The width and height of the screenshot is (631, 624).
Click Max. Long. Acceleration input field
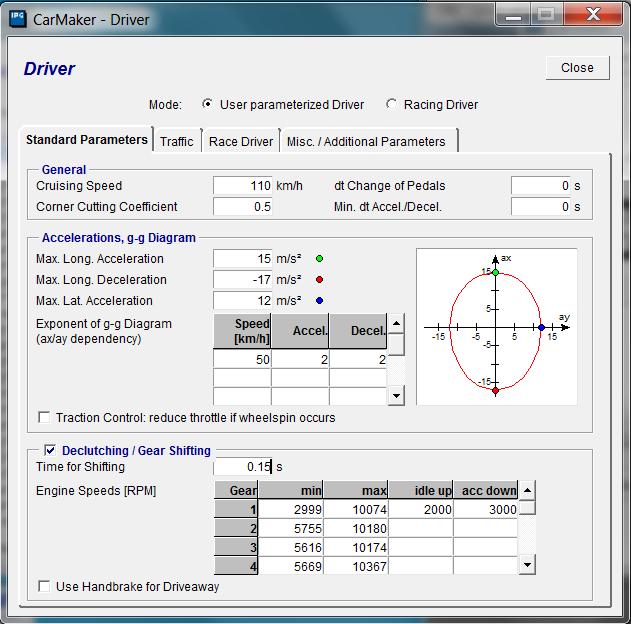click(x=243, y=258)
